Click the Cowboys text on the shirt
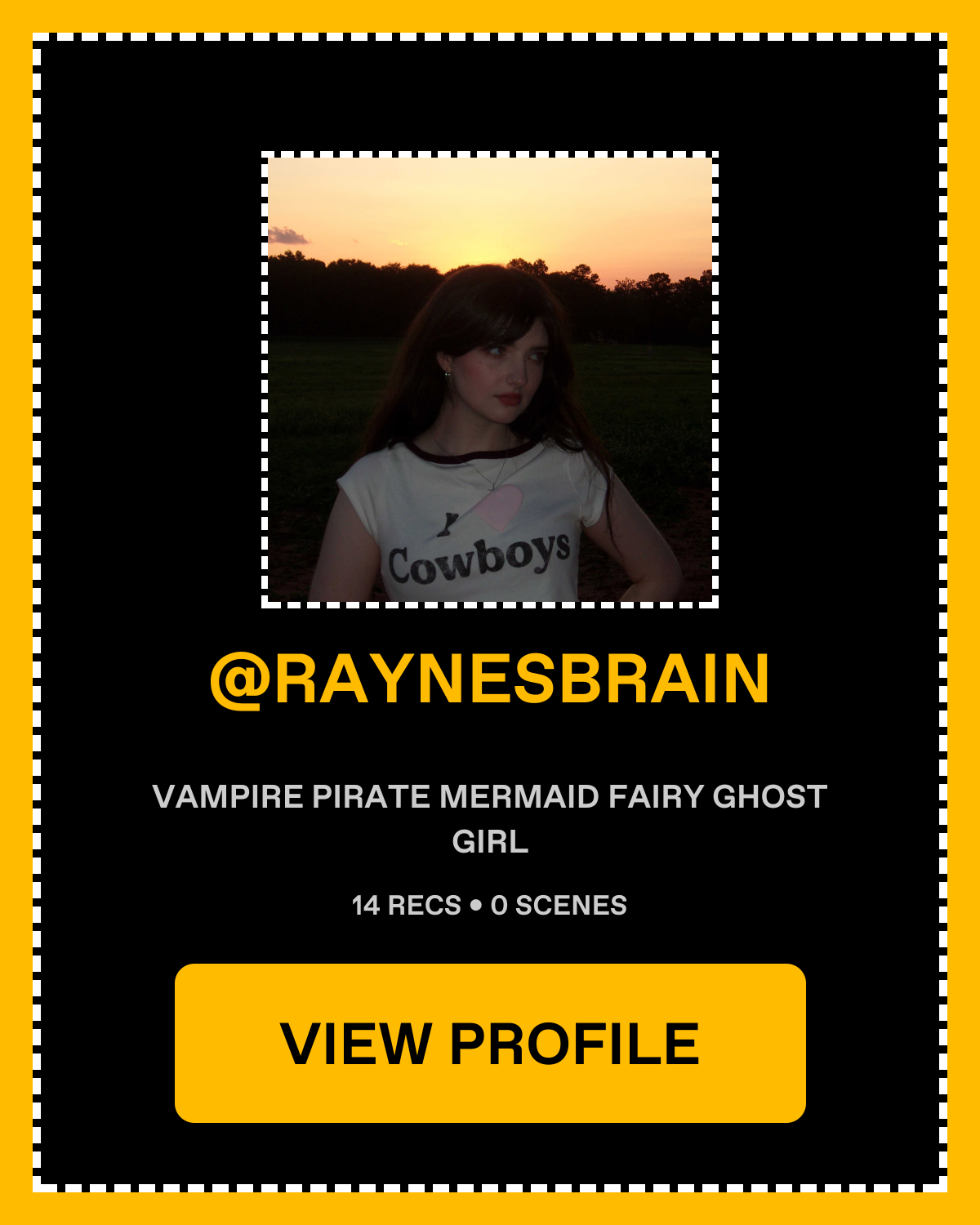 click(x=479, y=559)
